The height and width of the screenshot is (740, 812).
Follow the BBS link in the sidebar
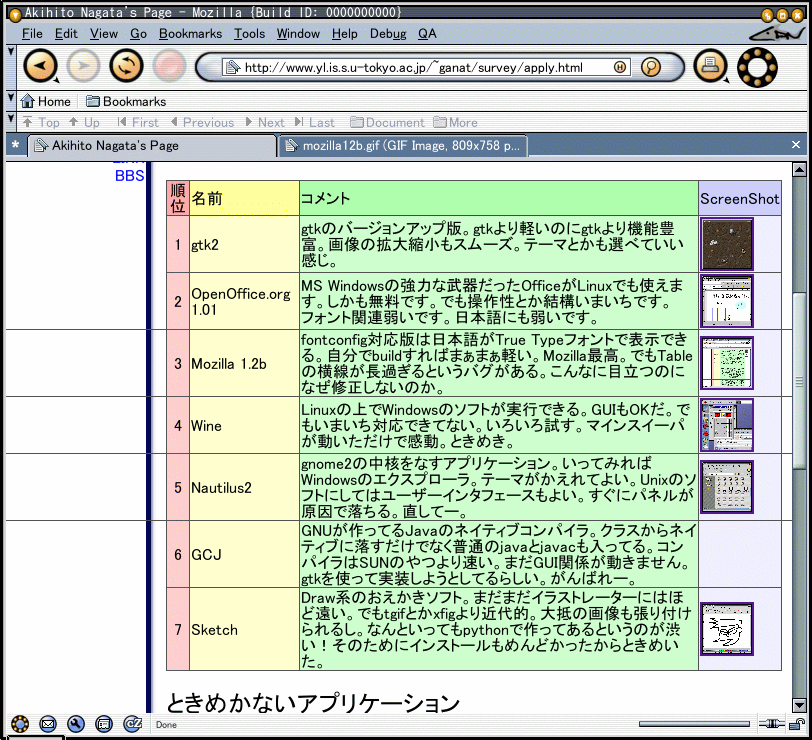[129, 176]
